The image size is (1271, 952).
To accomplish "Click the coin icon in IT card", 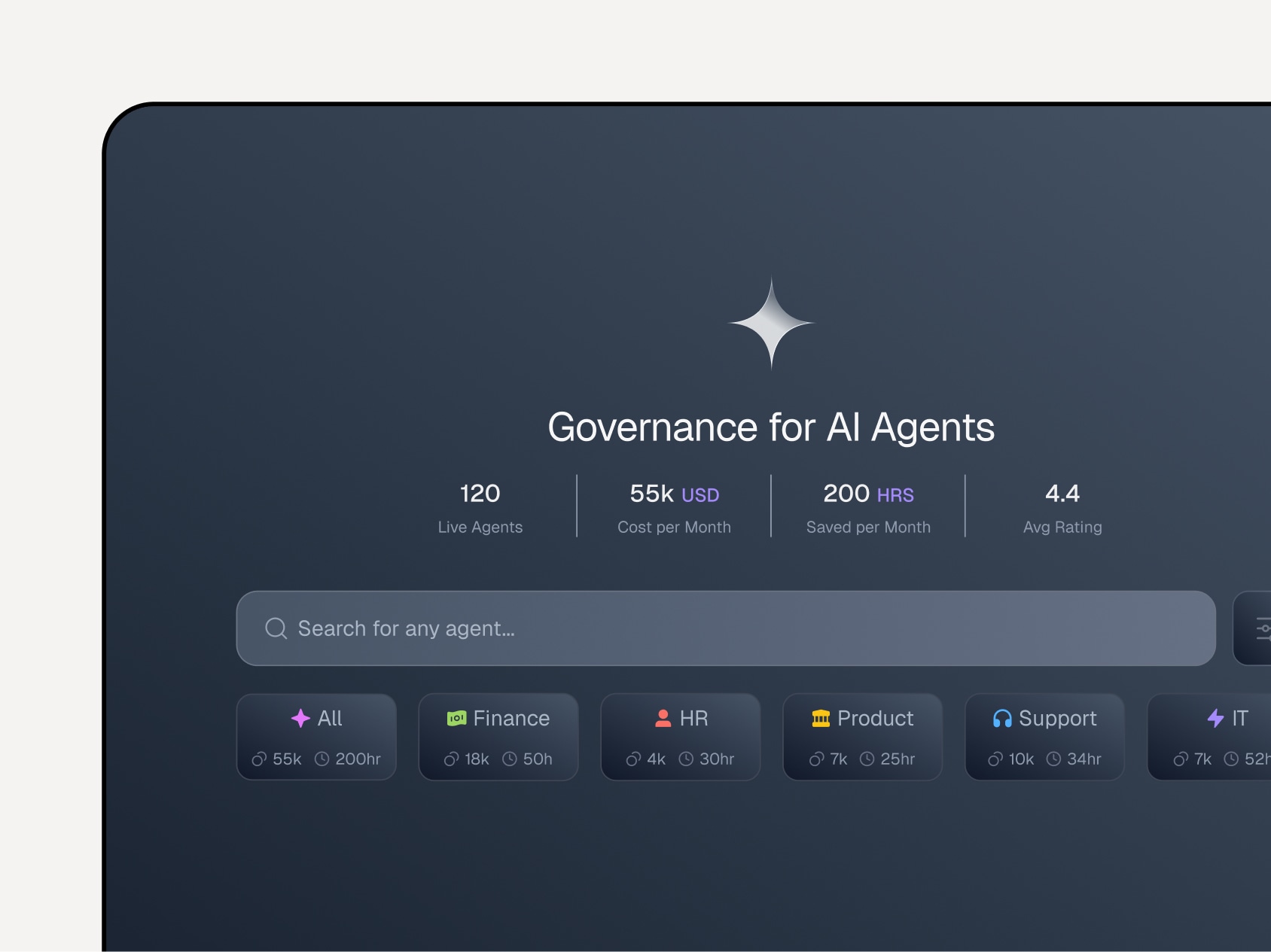I will coord(1181,759).
